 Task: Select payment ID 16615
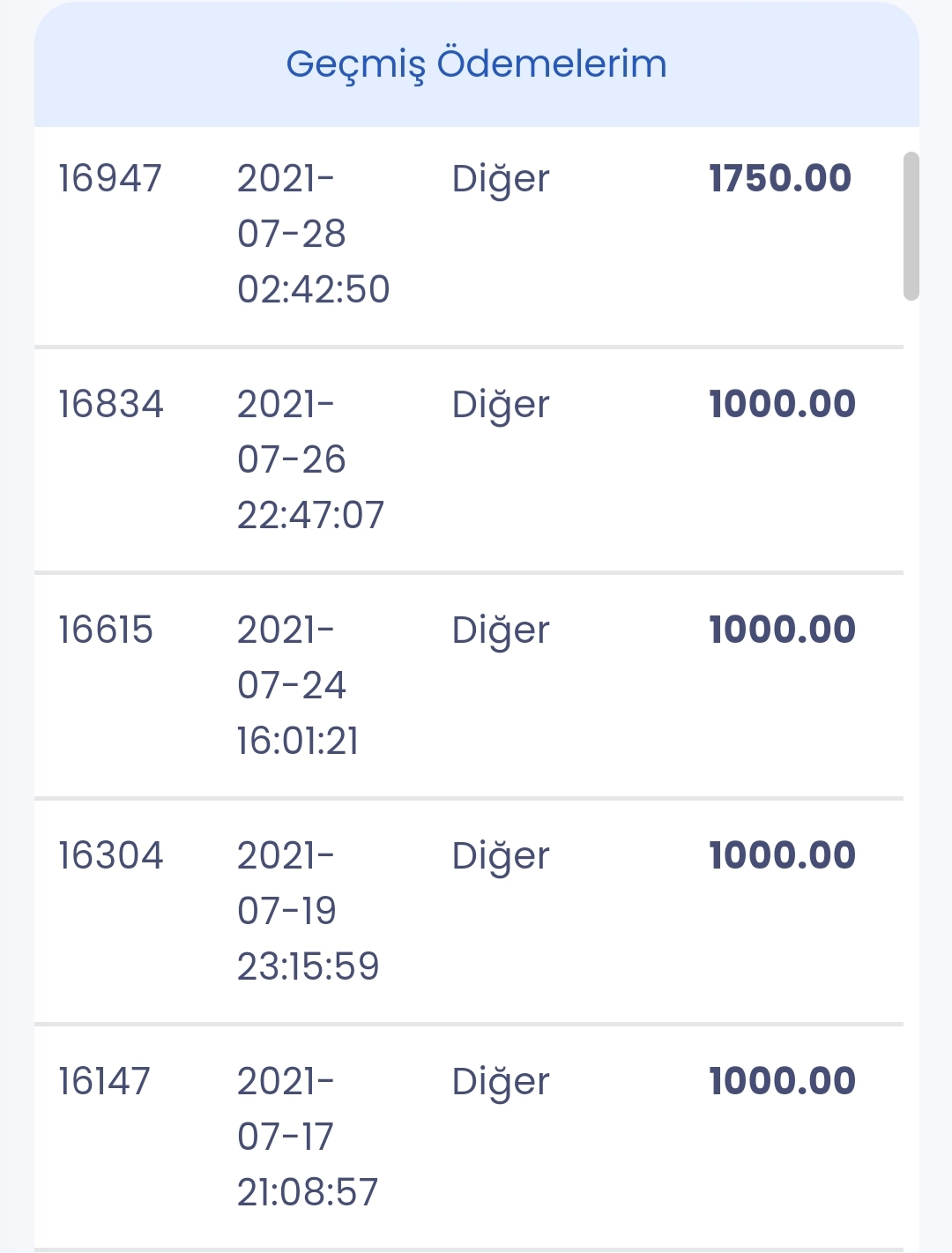tap(106, 630)
